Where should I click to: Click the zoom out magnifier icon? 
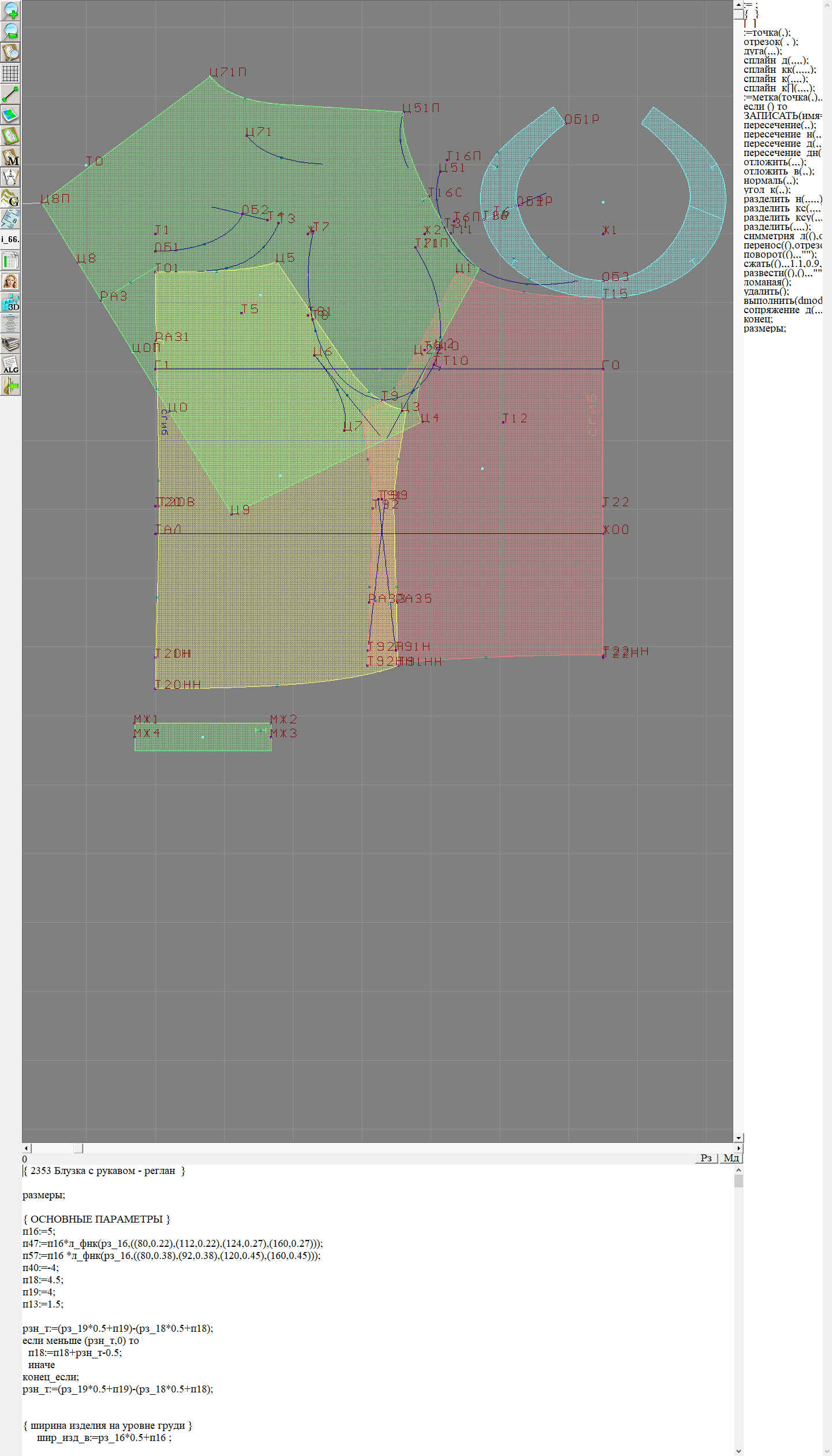(x=10, y=31)
